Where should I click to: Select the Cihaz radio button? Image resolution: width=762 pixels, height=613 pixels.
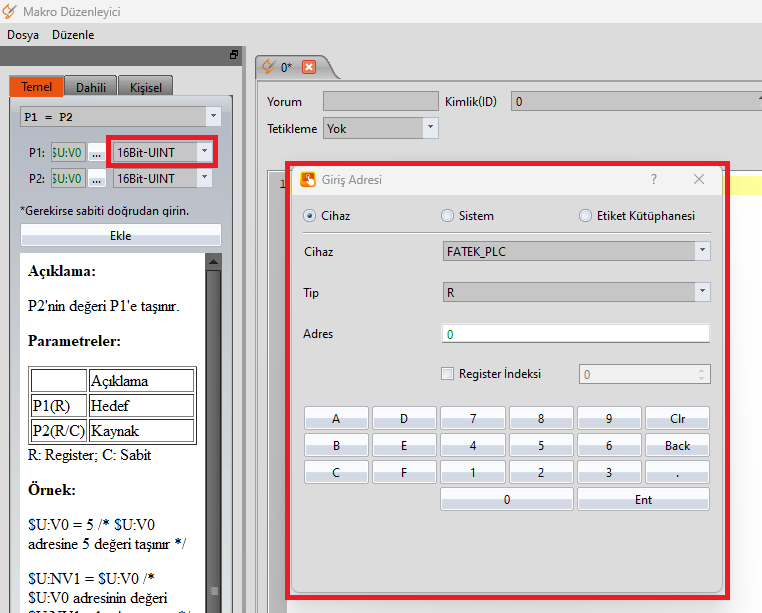coord(309,216)
